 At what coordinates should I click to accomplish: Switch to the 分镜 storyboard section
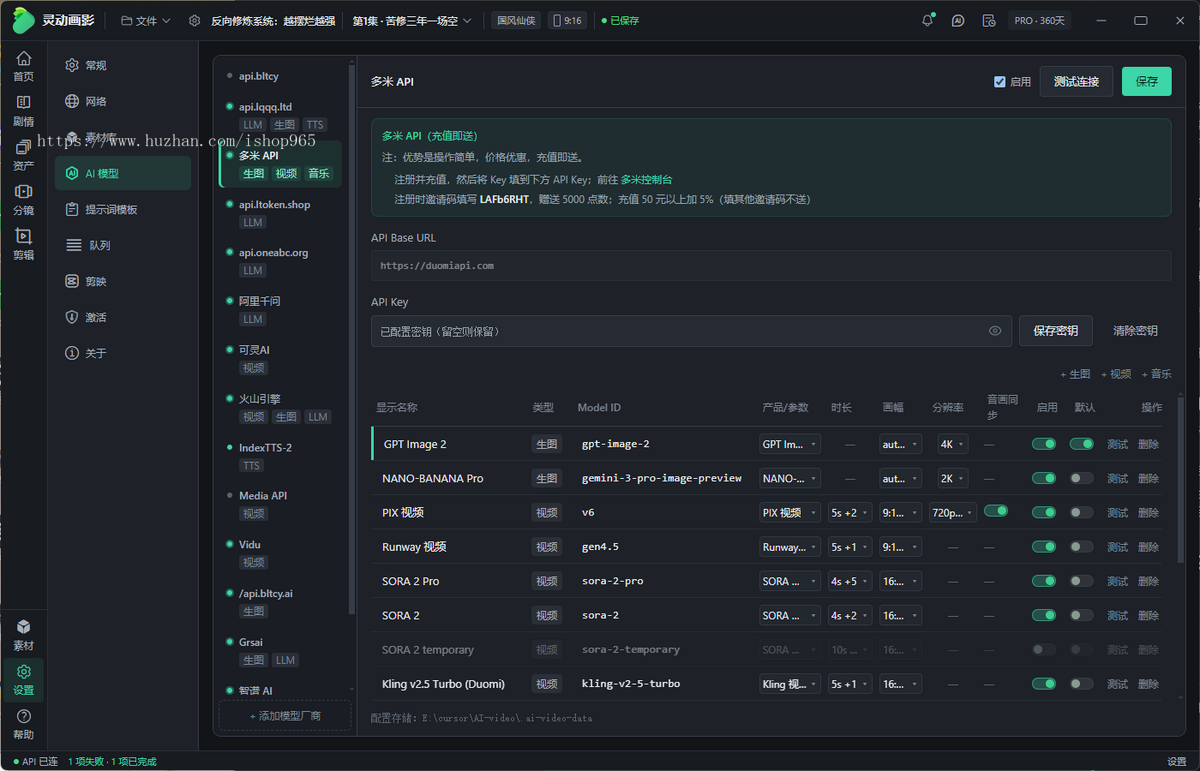(x=23, y=200)
